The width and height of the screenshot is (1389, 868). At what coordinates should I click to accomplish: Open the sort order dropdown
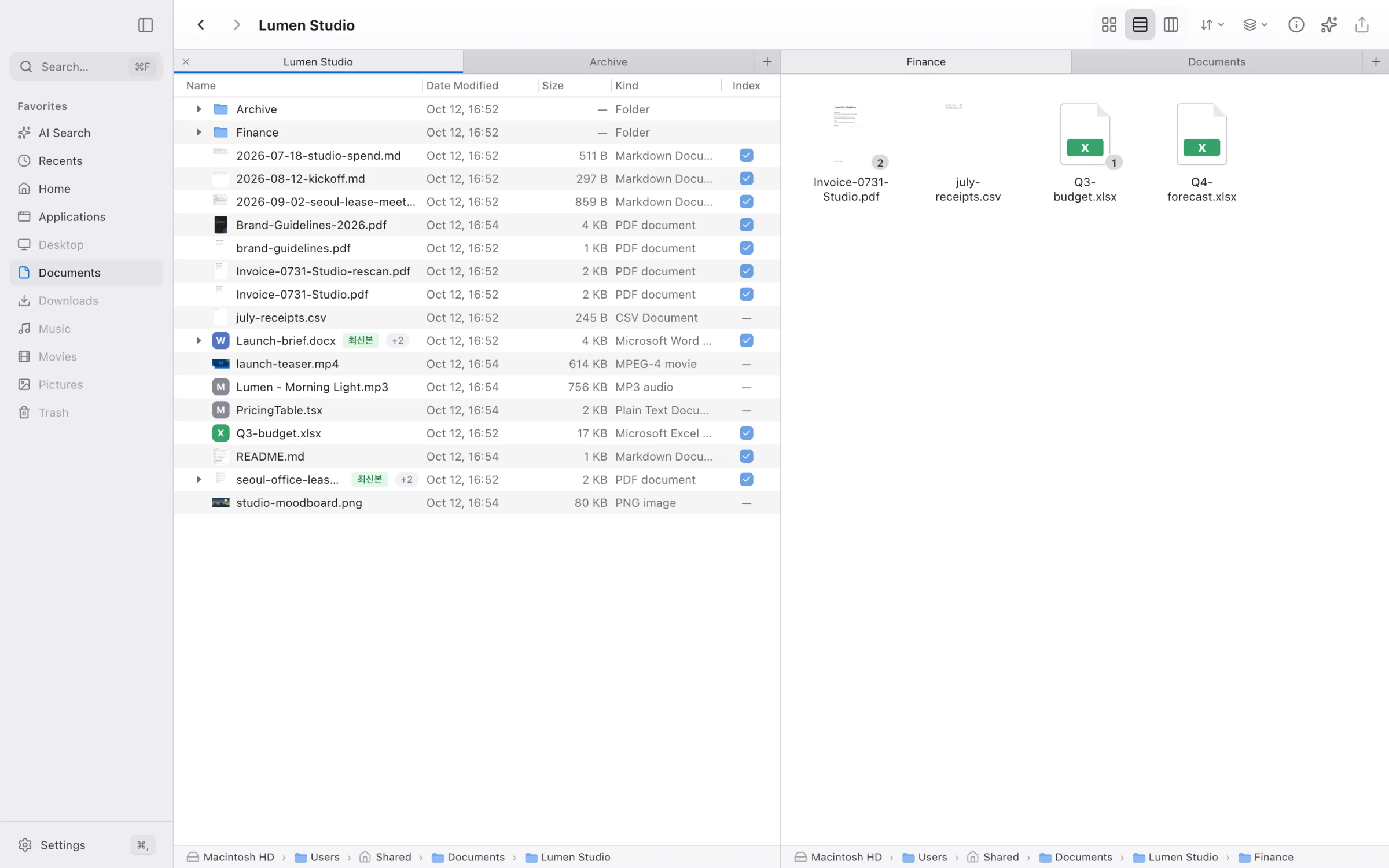point(1212,25)
